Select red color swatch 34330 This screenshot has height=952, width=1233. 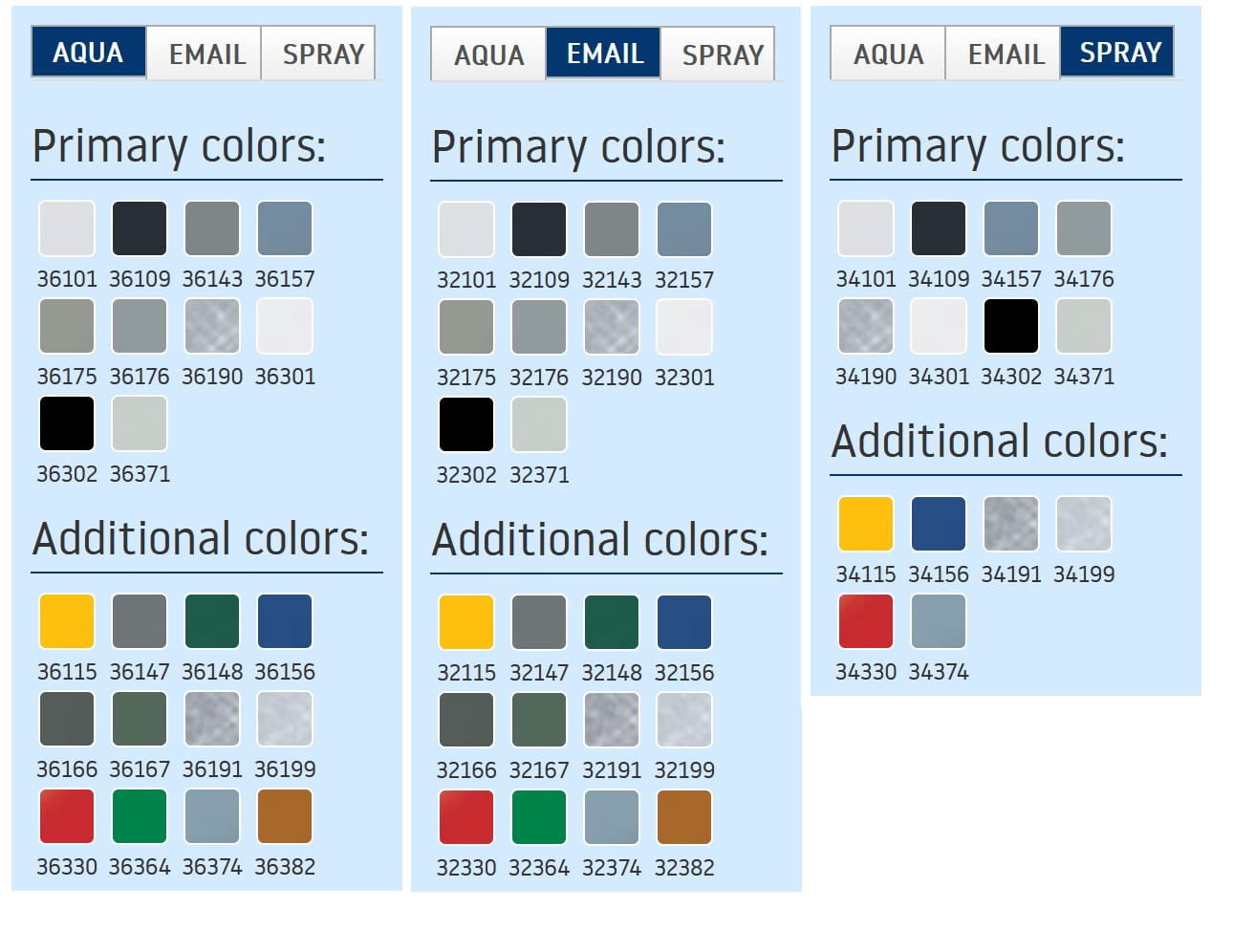tap(866, 621)
